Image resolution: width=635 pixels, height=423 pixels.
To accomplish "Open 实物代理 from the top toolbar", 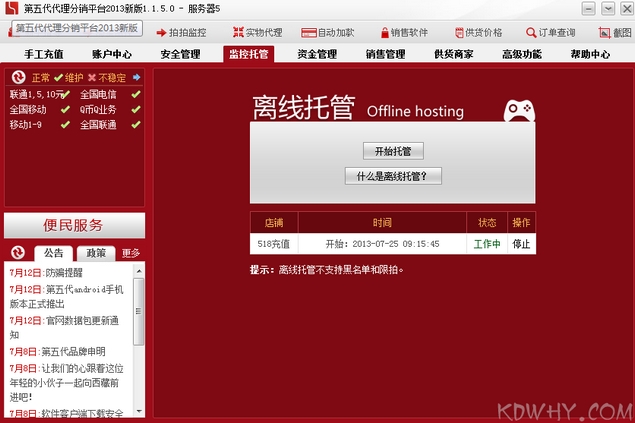I will (237, 32).
